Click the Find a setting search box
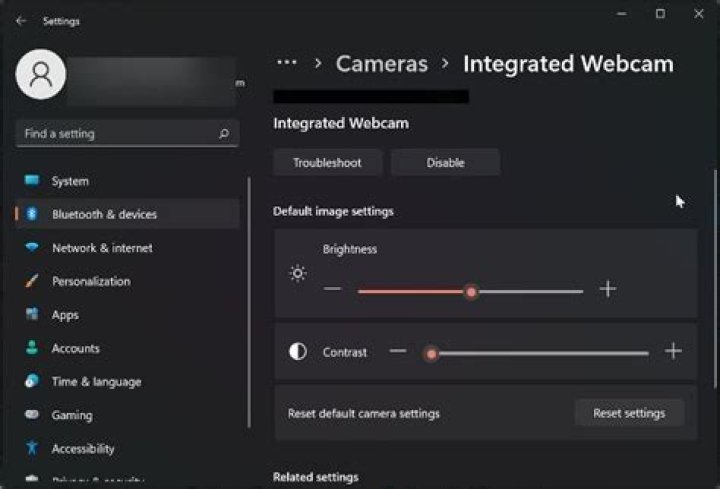 [115, 133]
